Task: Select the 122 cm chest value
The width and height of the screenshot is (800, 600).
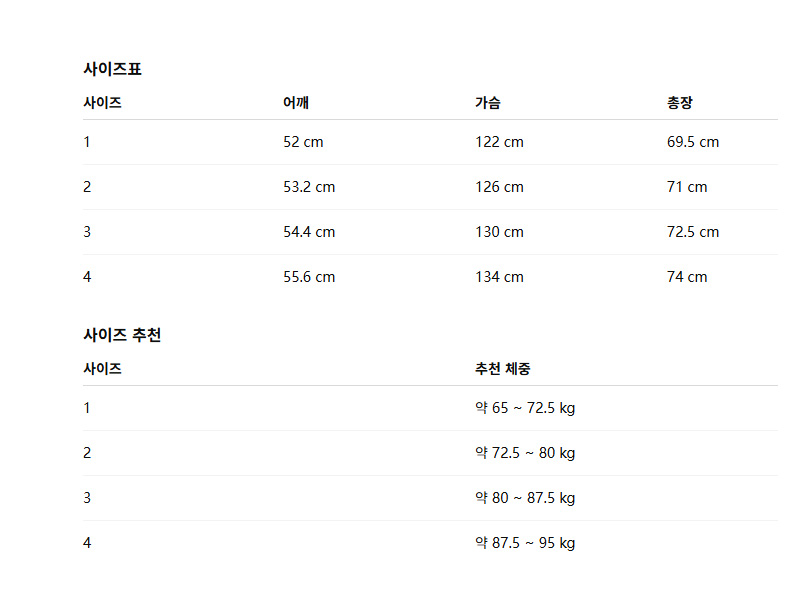Action: (499, 142)
